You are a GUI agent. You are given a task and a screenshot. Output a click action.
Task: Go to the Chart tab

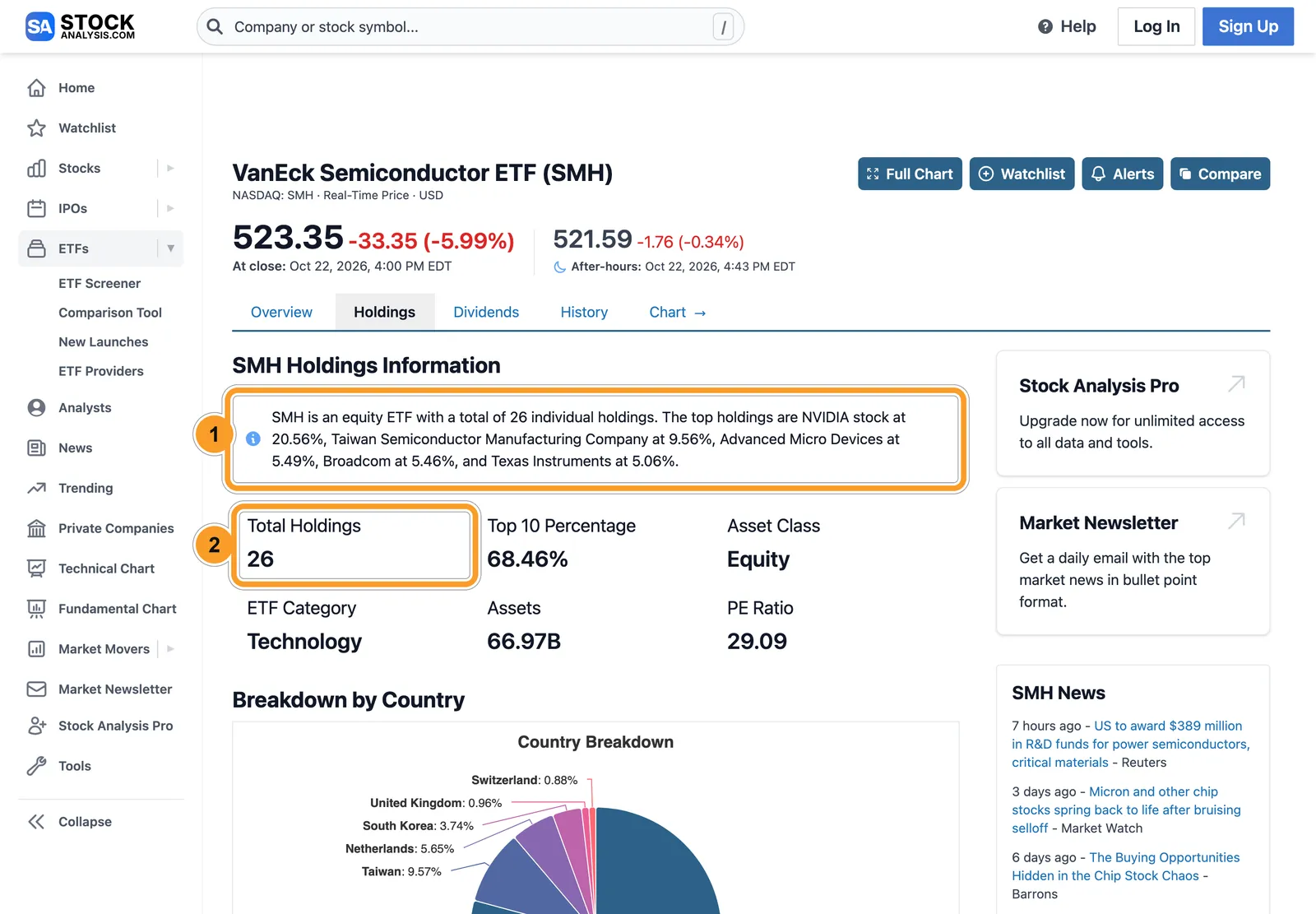pos(678,313)
